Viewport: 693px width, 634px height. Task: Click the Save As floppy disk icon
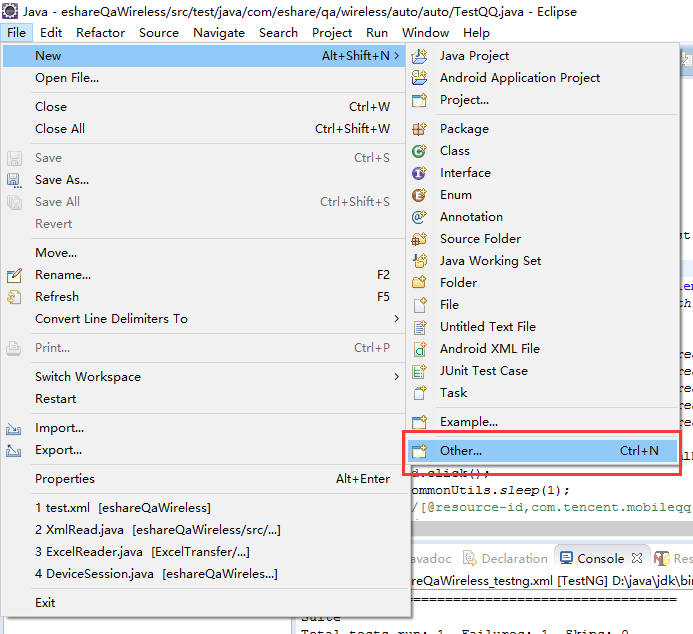[x=14, y=180]
